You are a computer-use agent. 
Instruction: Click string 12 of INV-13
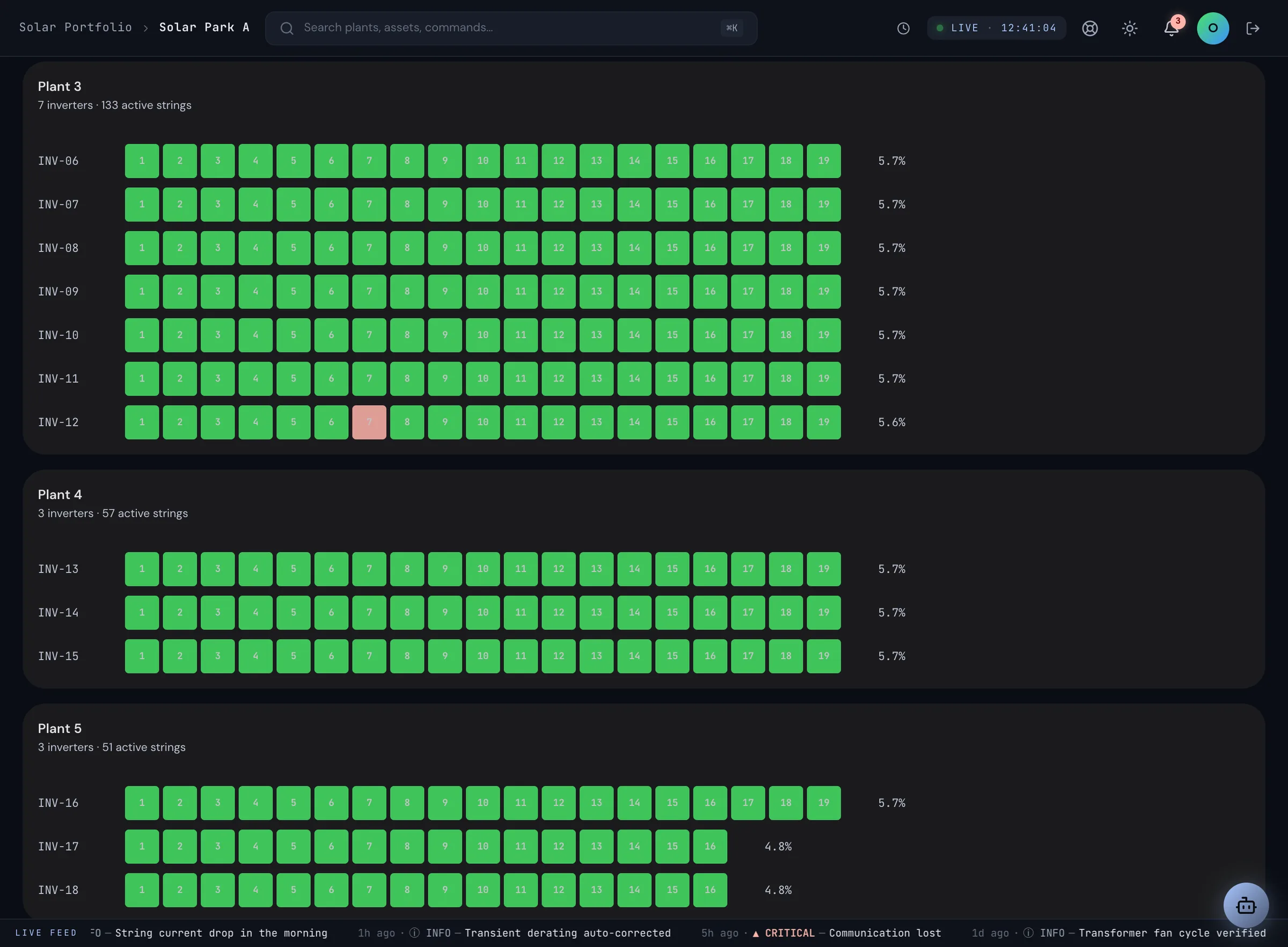[558, 569]
